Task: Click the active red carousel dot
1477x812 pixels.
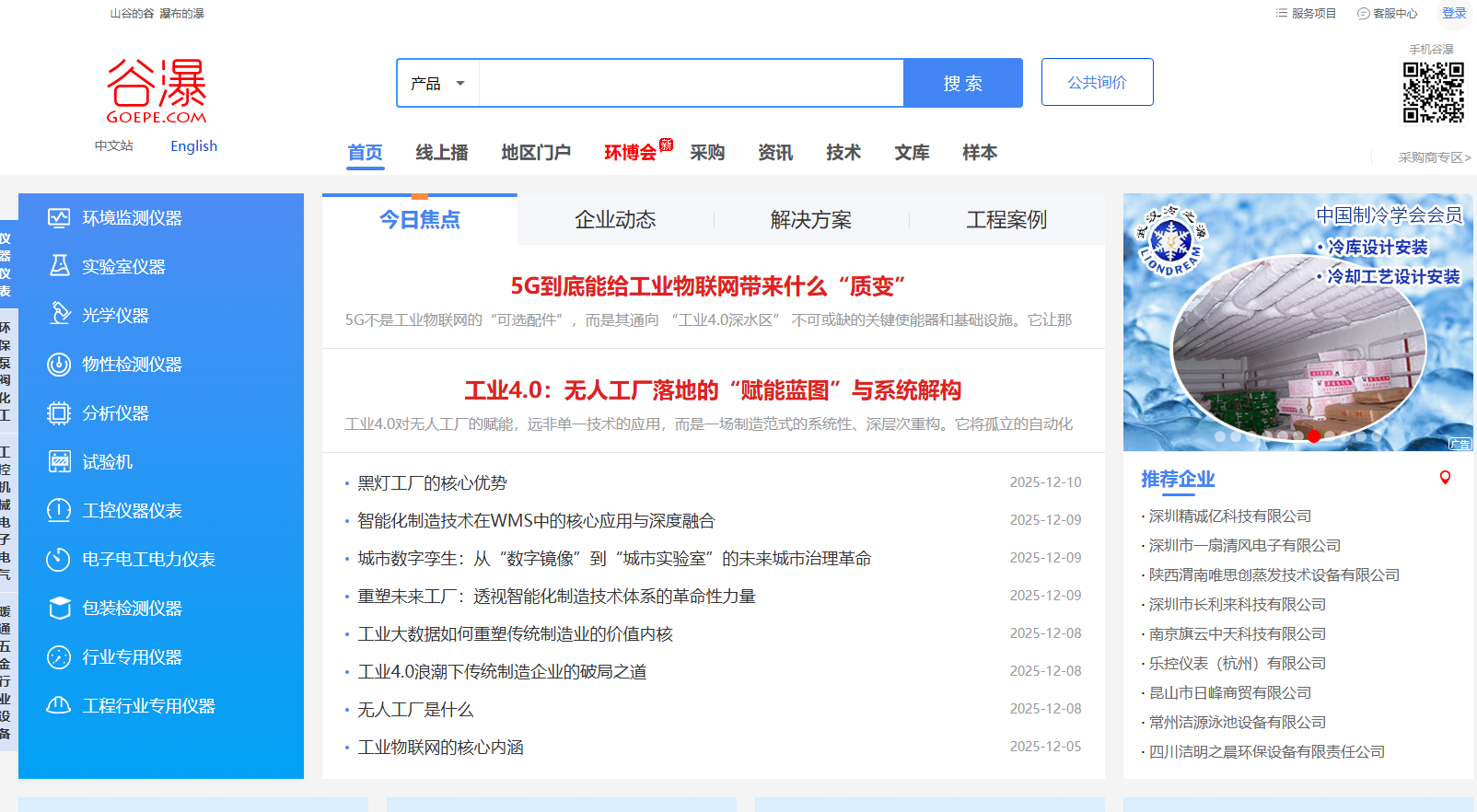Action: [1314, 436]
